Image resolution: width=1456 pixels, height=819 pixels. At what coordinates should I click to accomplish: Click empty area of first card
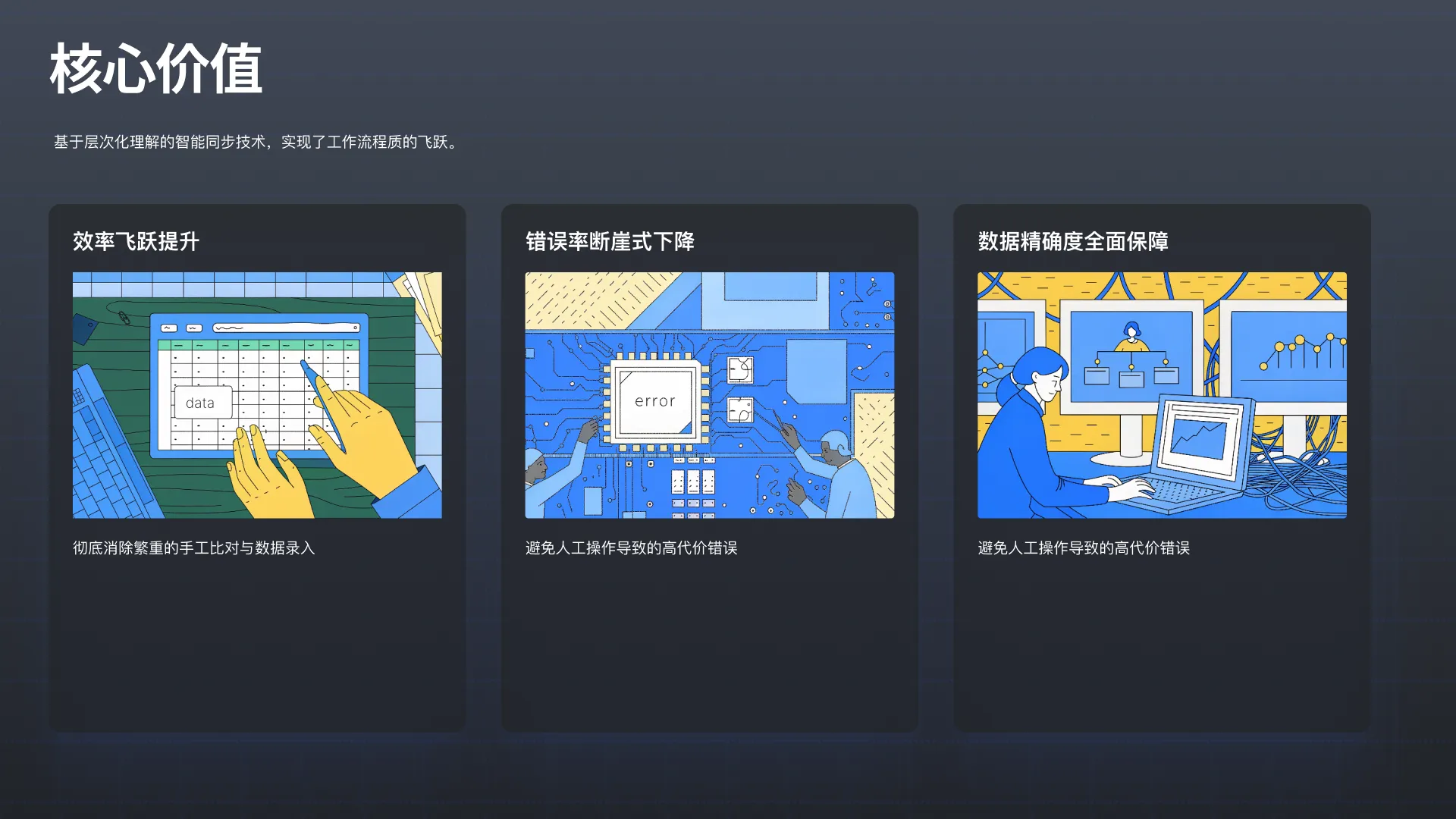tap(257, 645)
